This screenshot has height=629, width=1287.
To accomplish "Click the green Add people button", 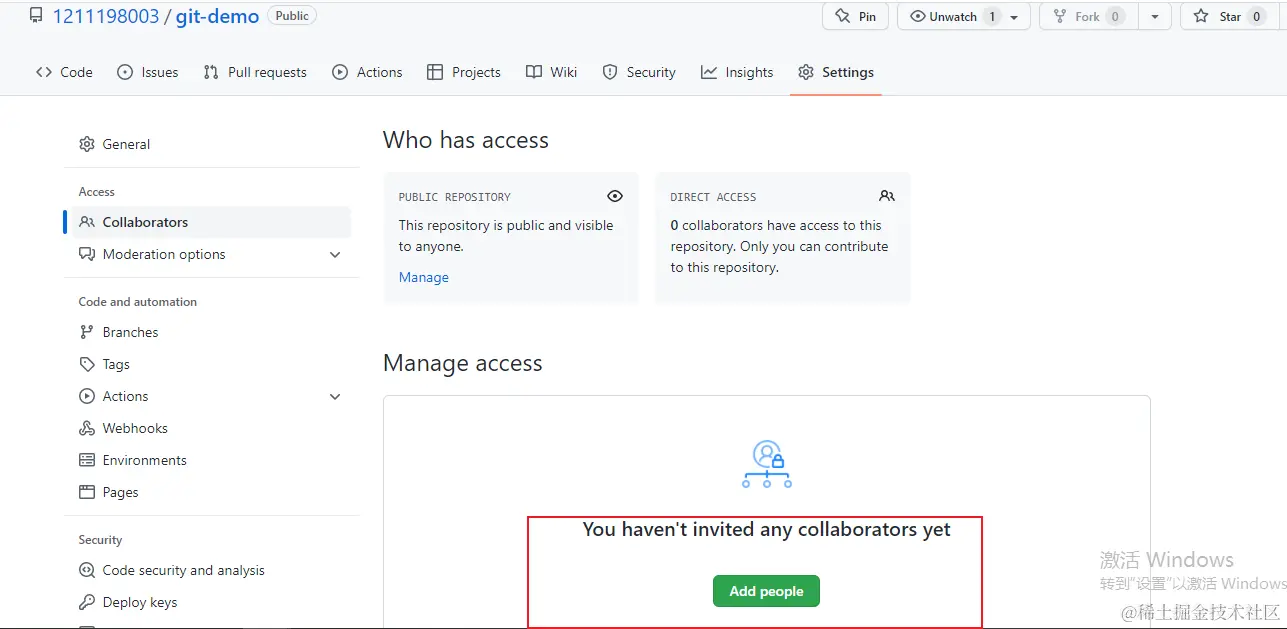I will click(x=766, y=591).
